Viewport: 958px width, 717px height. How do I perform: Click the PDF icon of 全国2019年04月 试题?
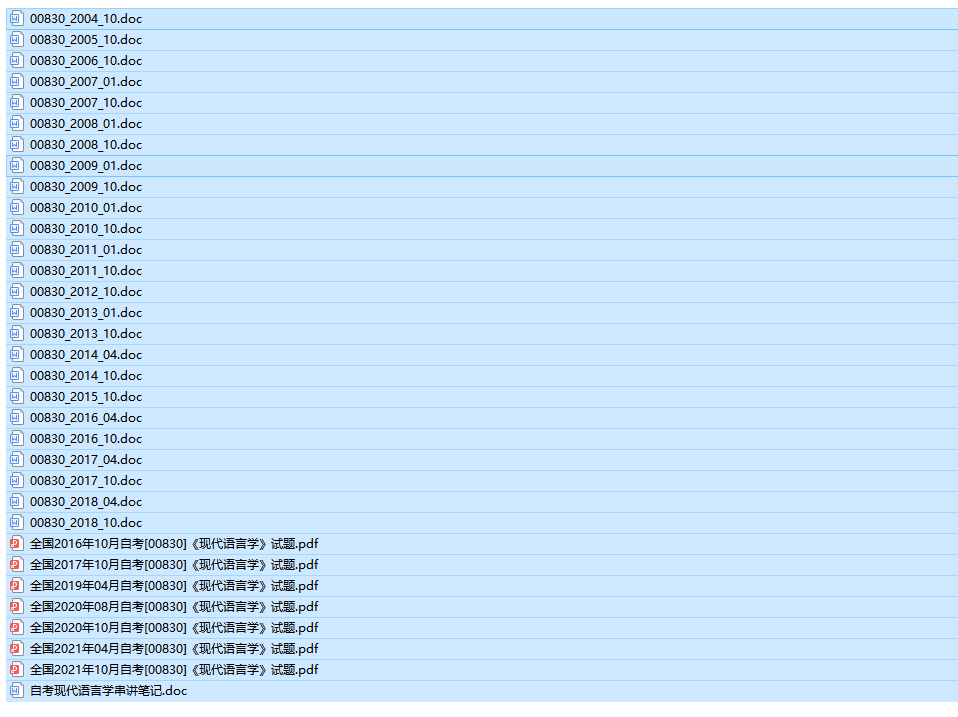[16, 586]
